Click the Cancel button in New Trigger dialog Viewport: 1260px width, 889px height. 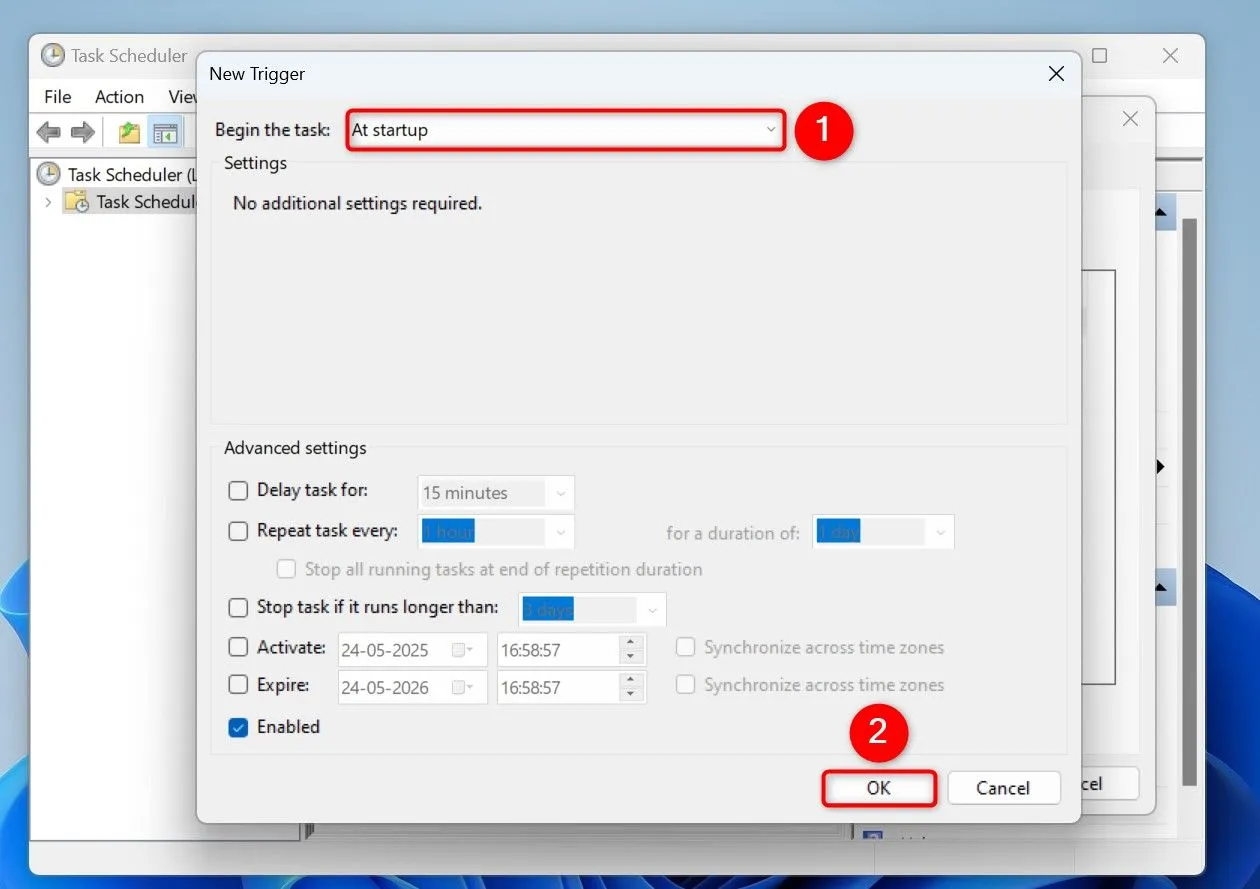click(x=1003, y=788)
